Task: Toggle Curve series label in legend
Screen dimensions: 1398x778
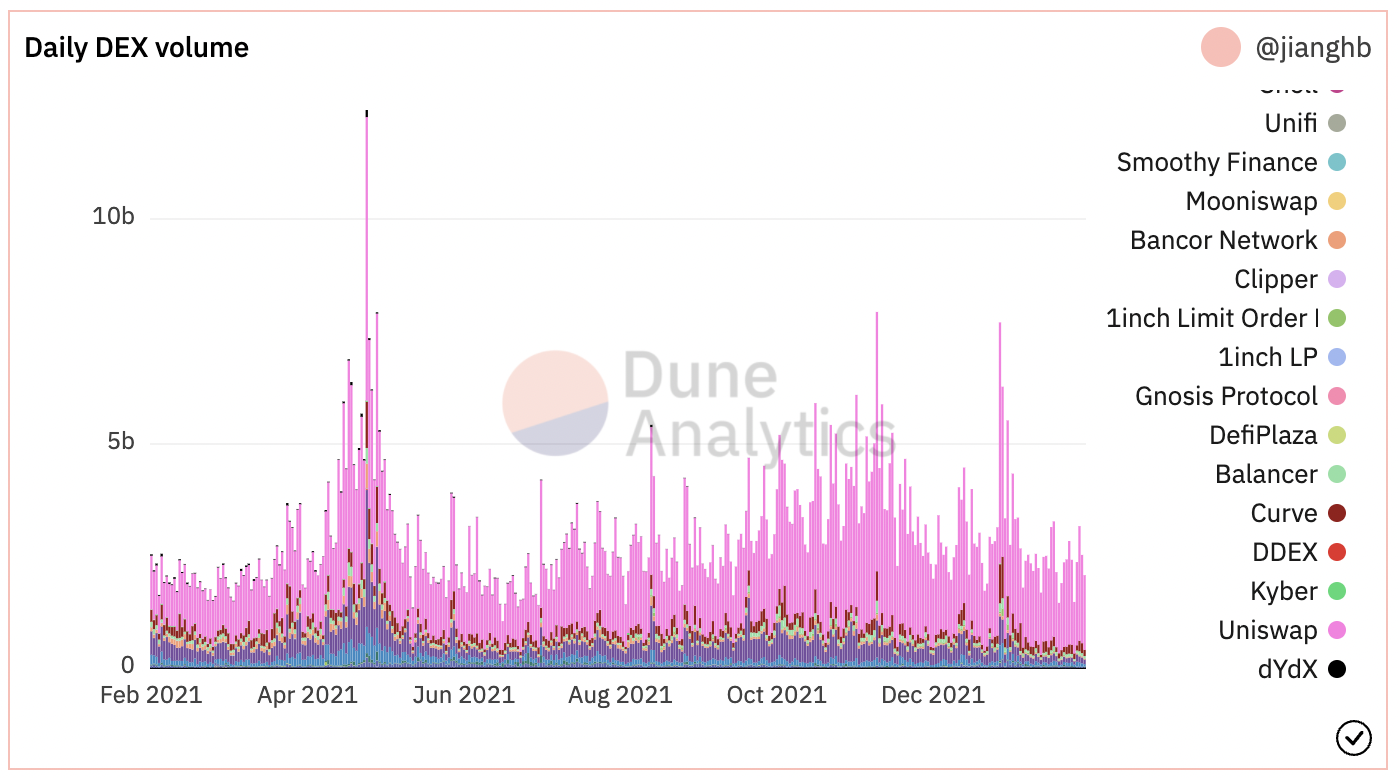Action: tap(1284, 514)
